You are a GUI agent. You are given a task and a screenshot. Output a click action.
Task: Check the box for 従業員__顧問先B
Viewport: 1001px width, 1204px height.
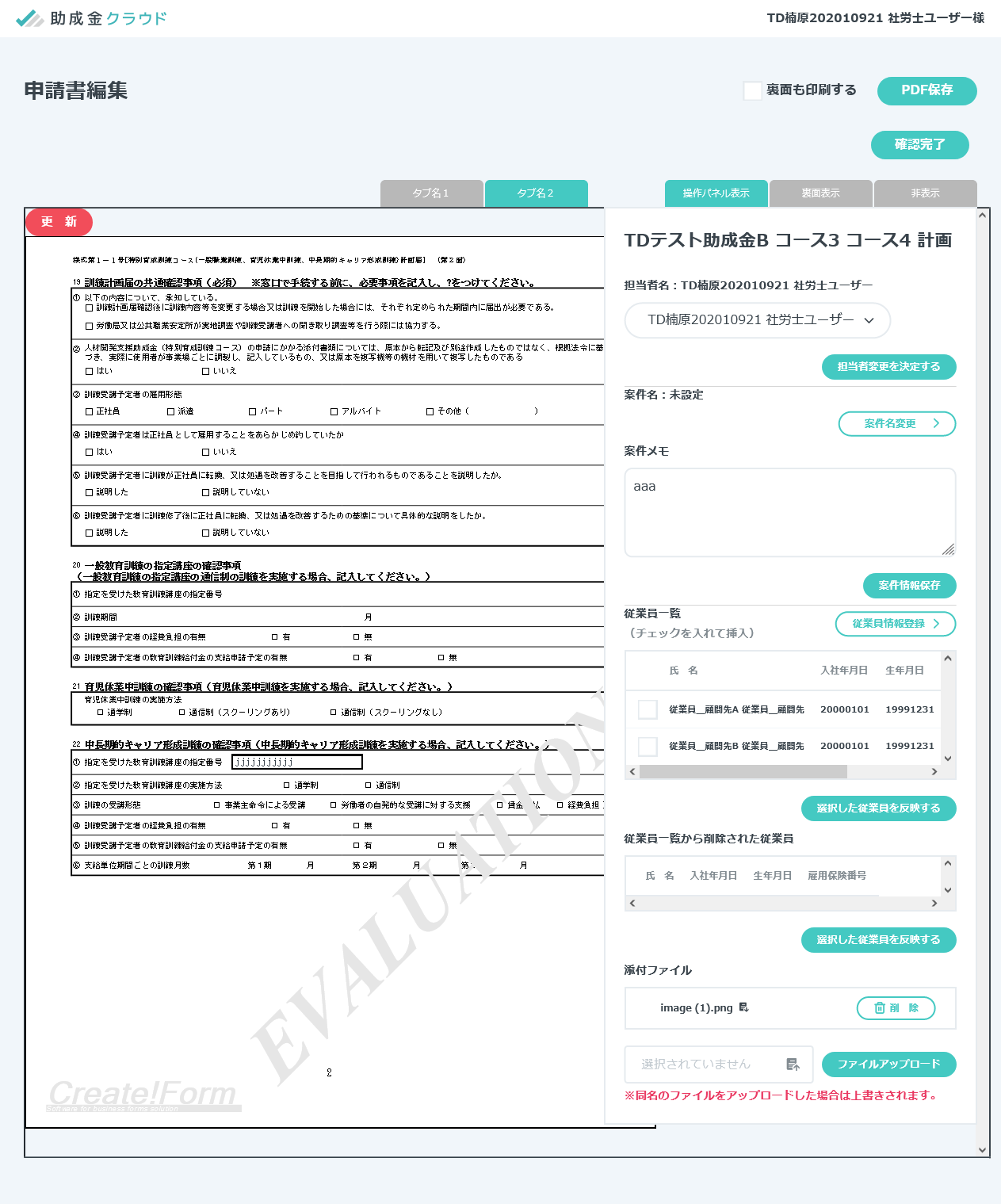[x=648, y=746]
